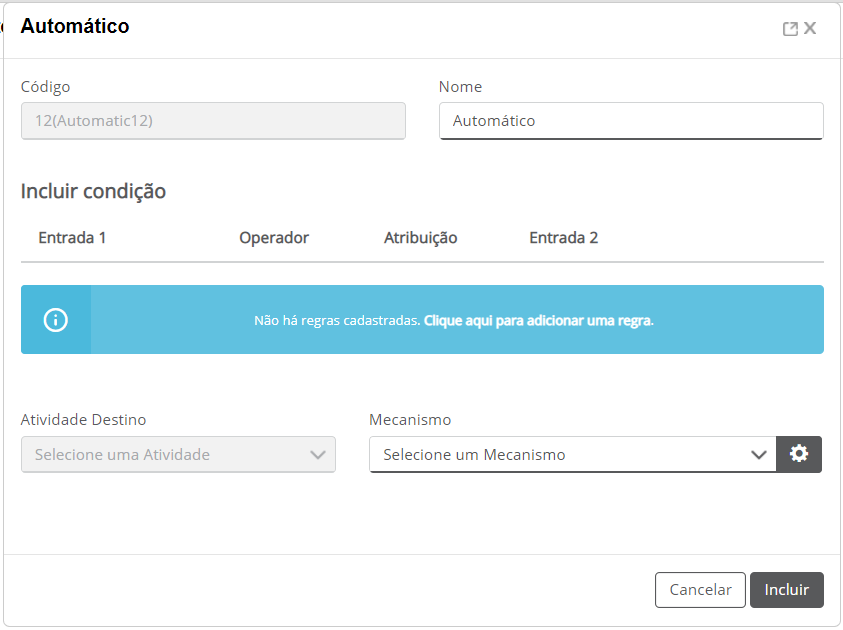Viewport: 843px width, 630px height.
Task: Select the Atribuição column header
Action: click(420, 238)
